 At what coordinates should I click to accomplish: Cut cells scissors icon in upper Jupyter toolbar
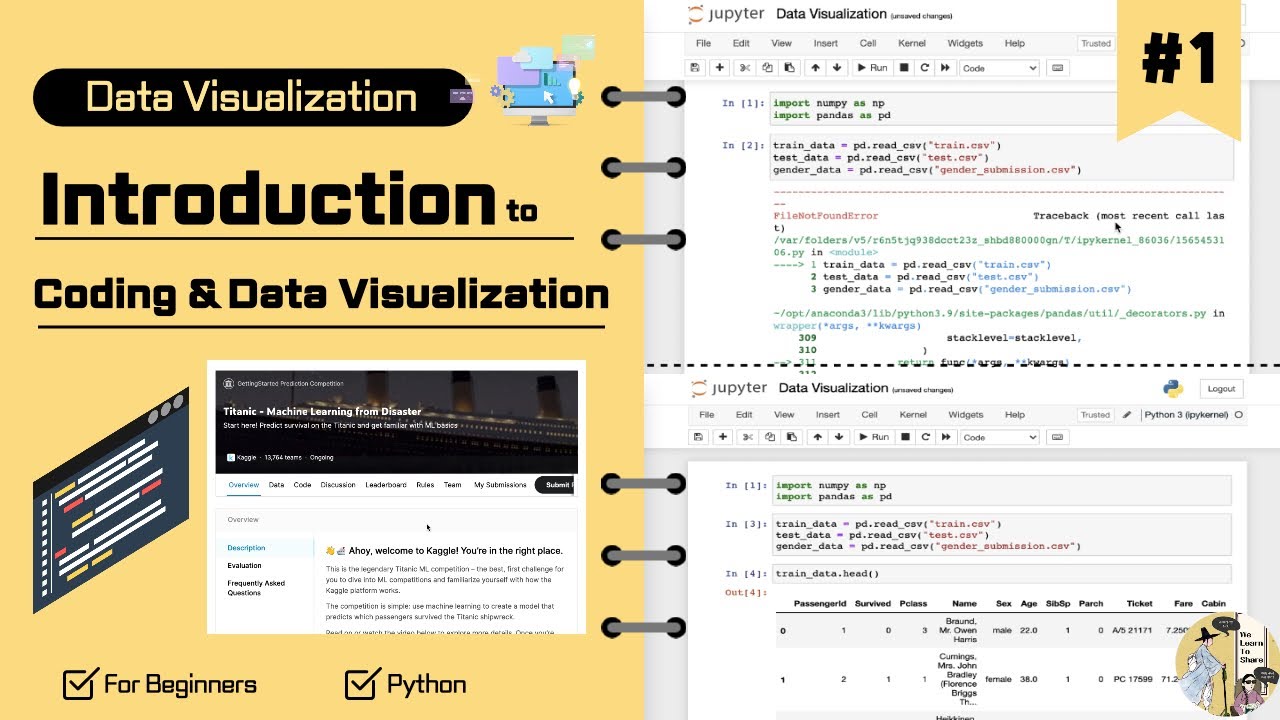[x=745, y=68]
